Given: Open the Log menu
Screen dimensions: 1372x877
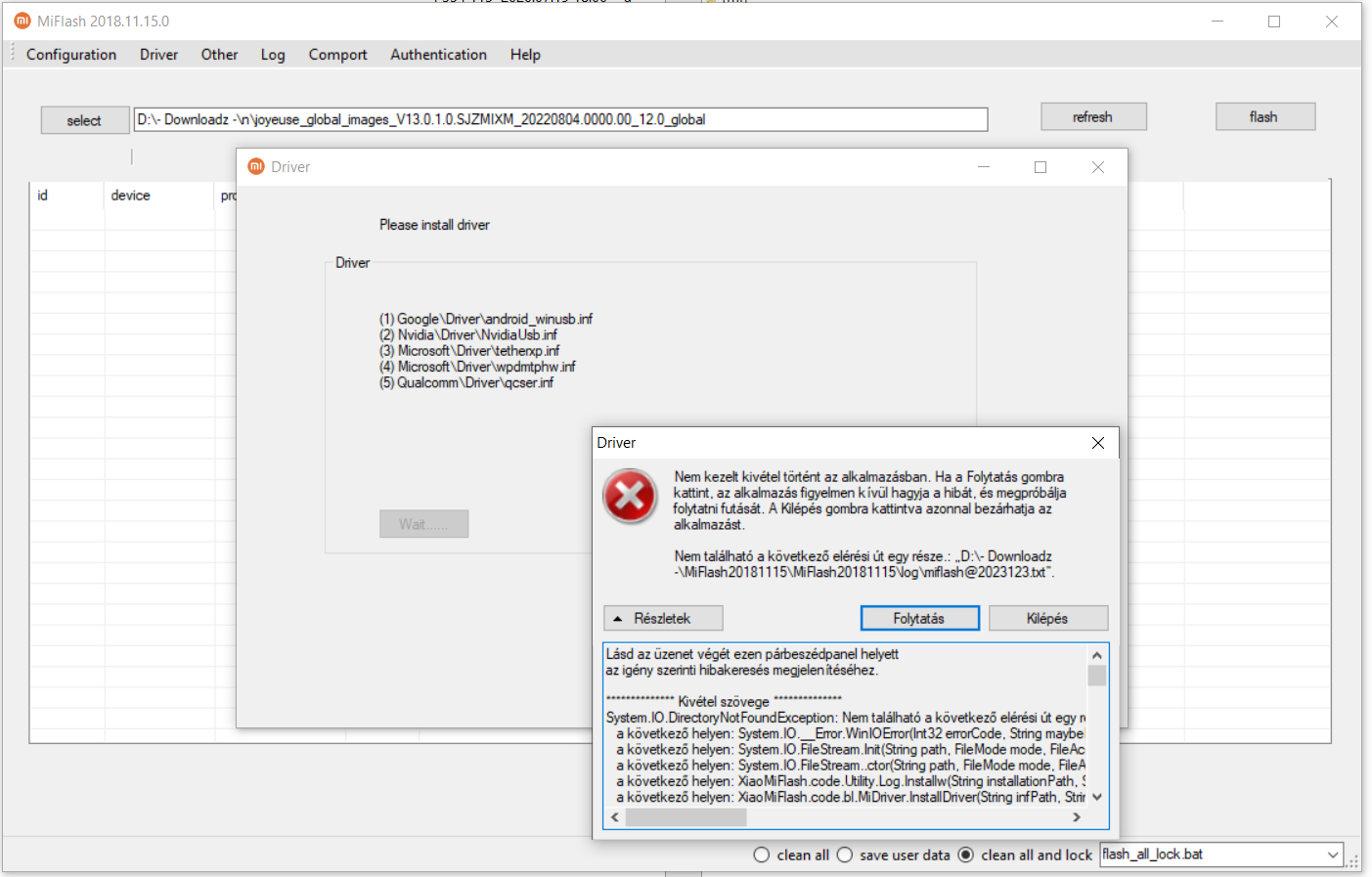Looking at the screenshot, I should 273,55.
